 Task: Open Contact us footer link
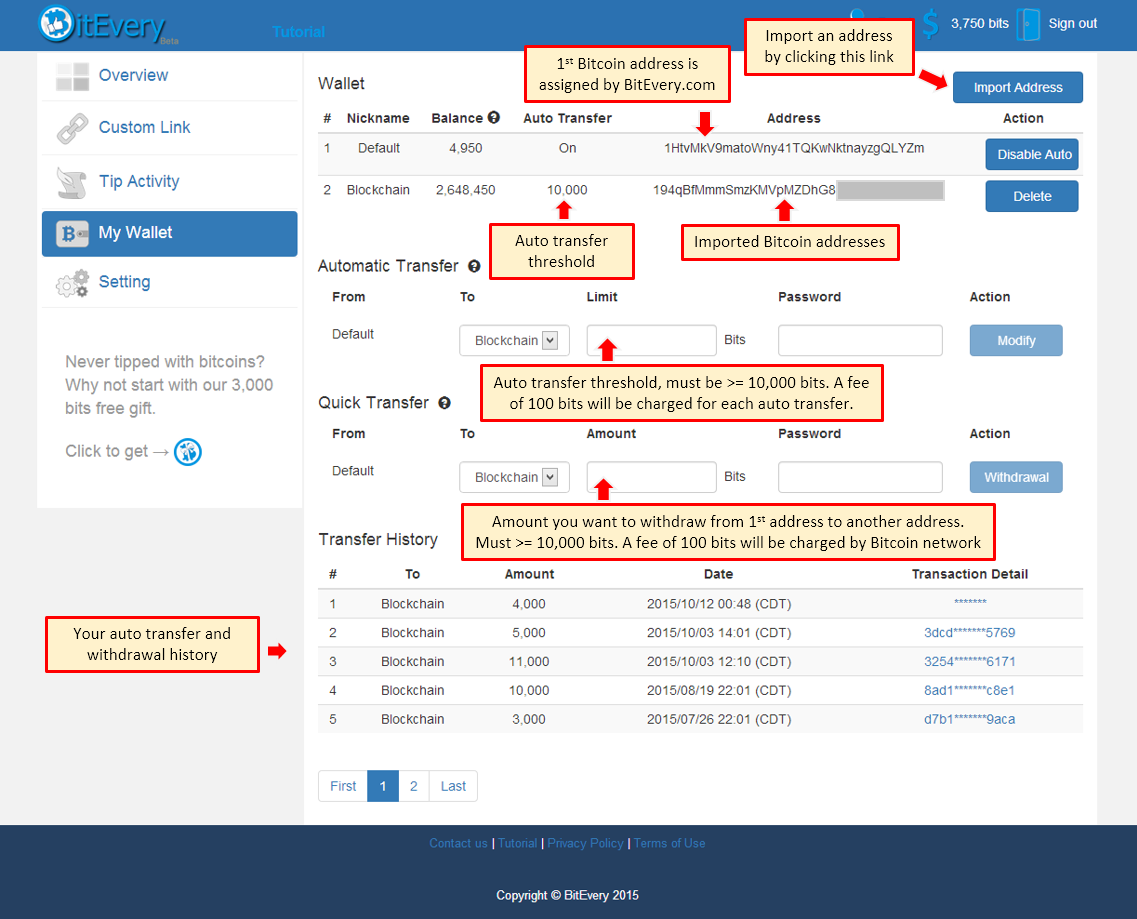tap(458, 844)
